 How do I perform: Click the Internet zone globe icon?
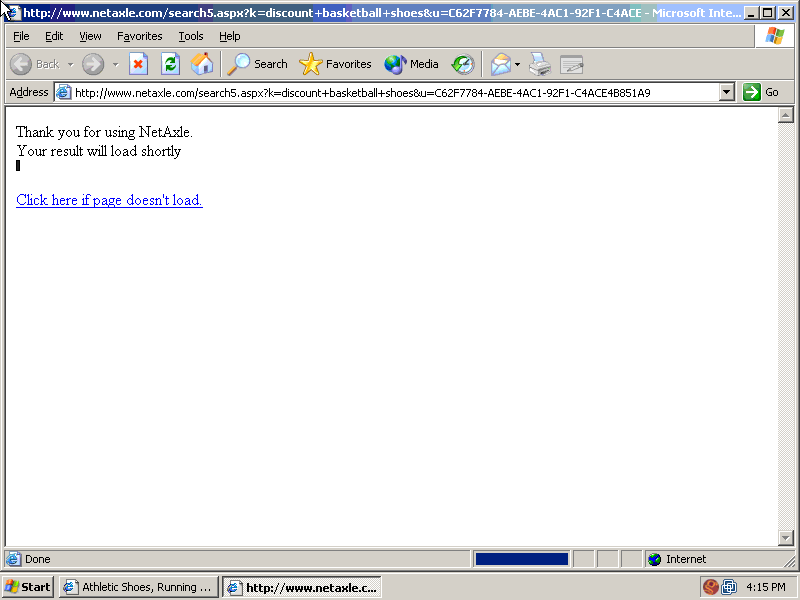(654, 559)
